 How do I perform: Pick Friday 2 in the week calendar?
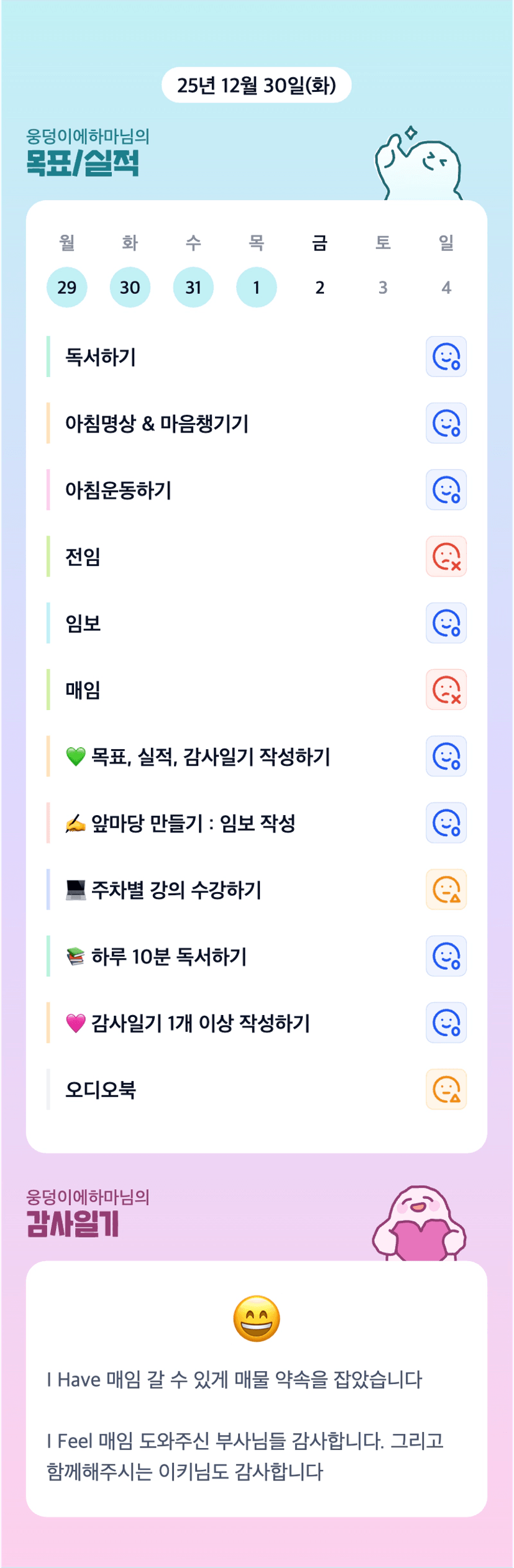click(319, 287)
